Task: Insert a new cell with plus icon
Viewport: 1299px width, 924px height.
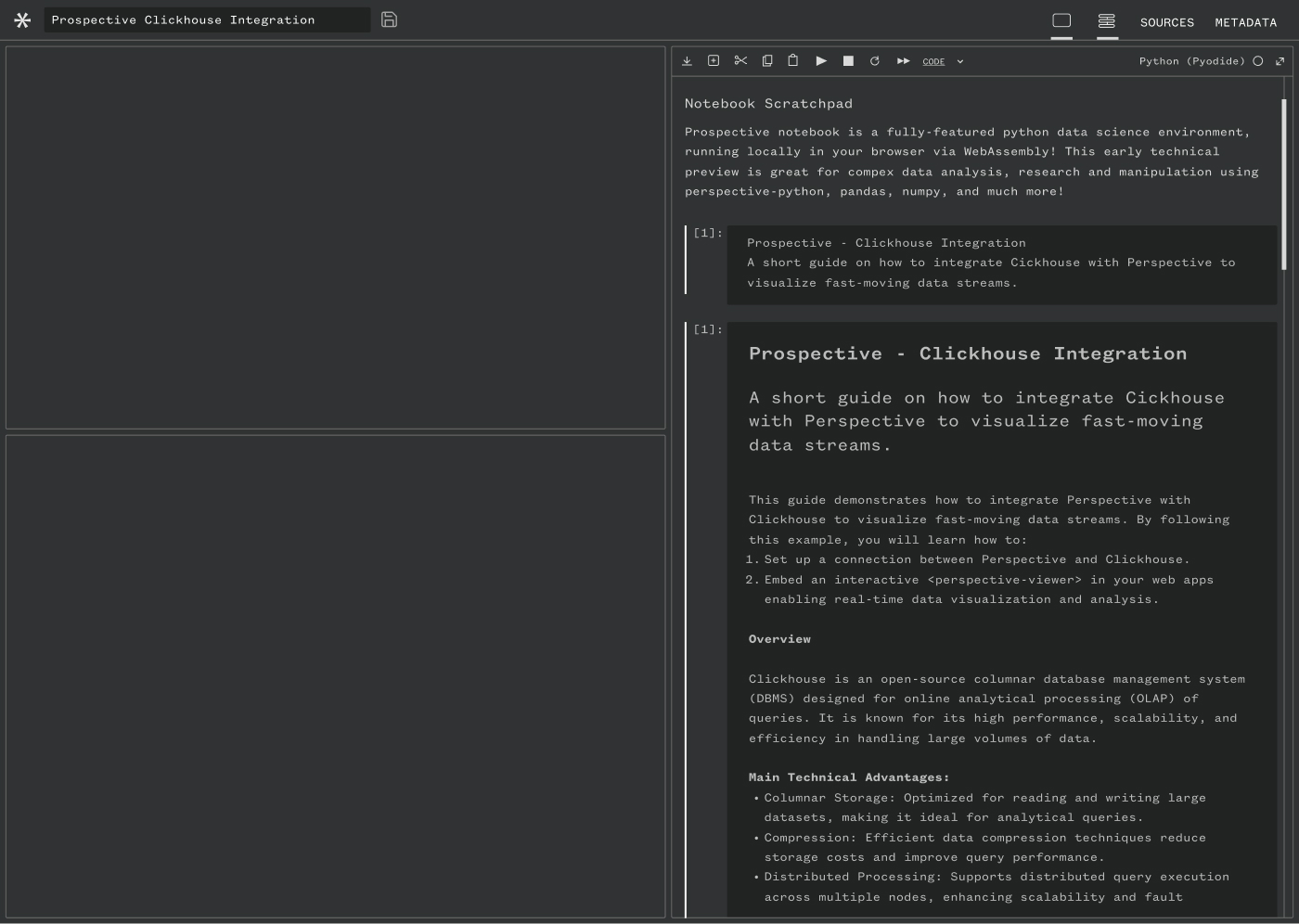Action: [x=714, y=61]
